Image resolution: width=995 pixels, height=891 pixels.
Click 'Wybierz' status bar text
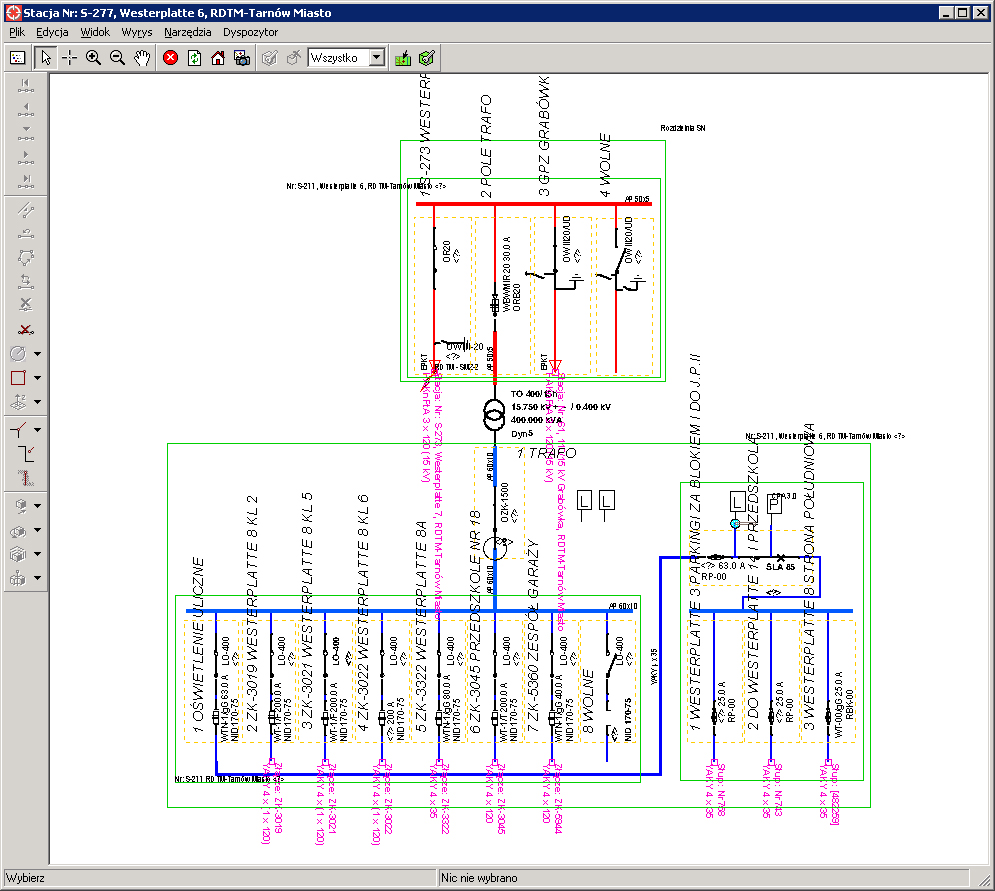point(25,878)
